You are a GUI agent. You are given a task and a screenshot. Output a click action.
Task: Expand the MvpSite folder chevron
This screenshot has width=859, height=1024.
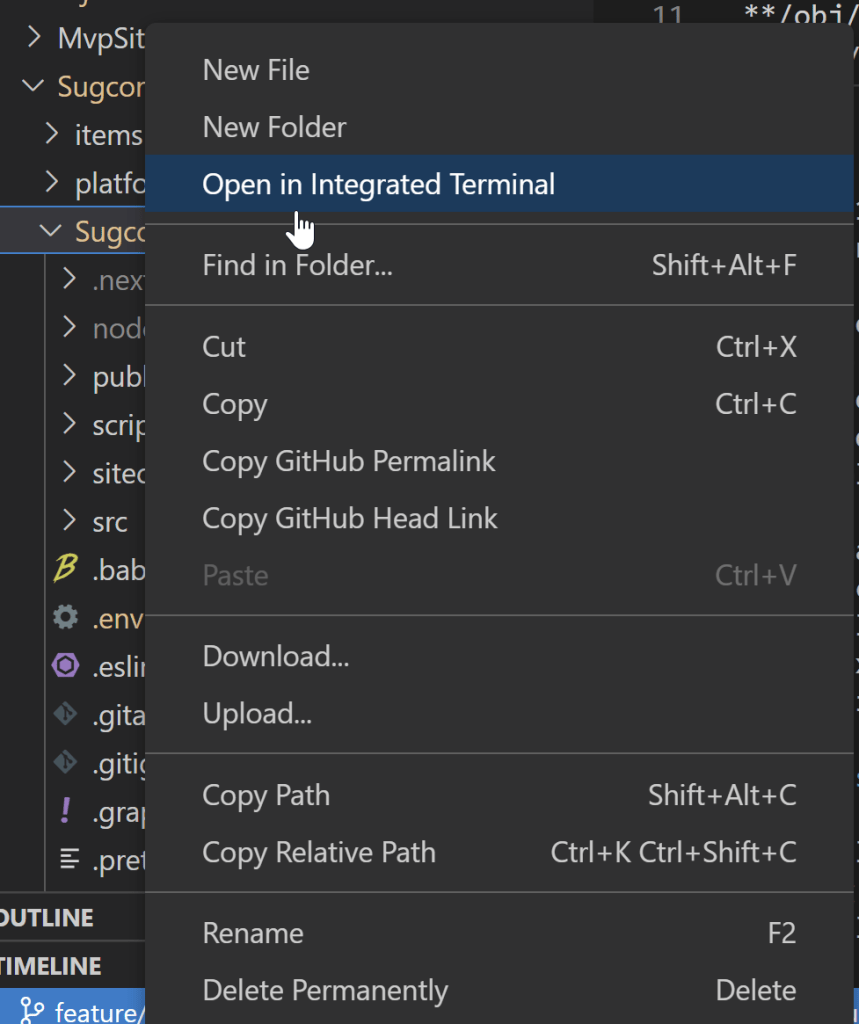point(35,39)
